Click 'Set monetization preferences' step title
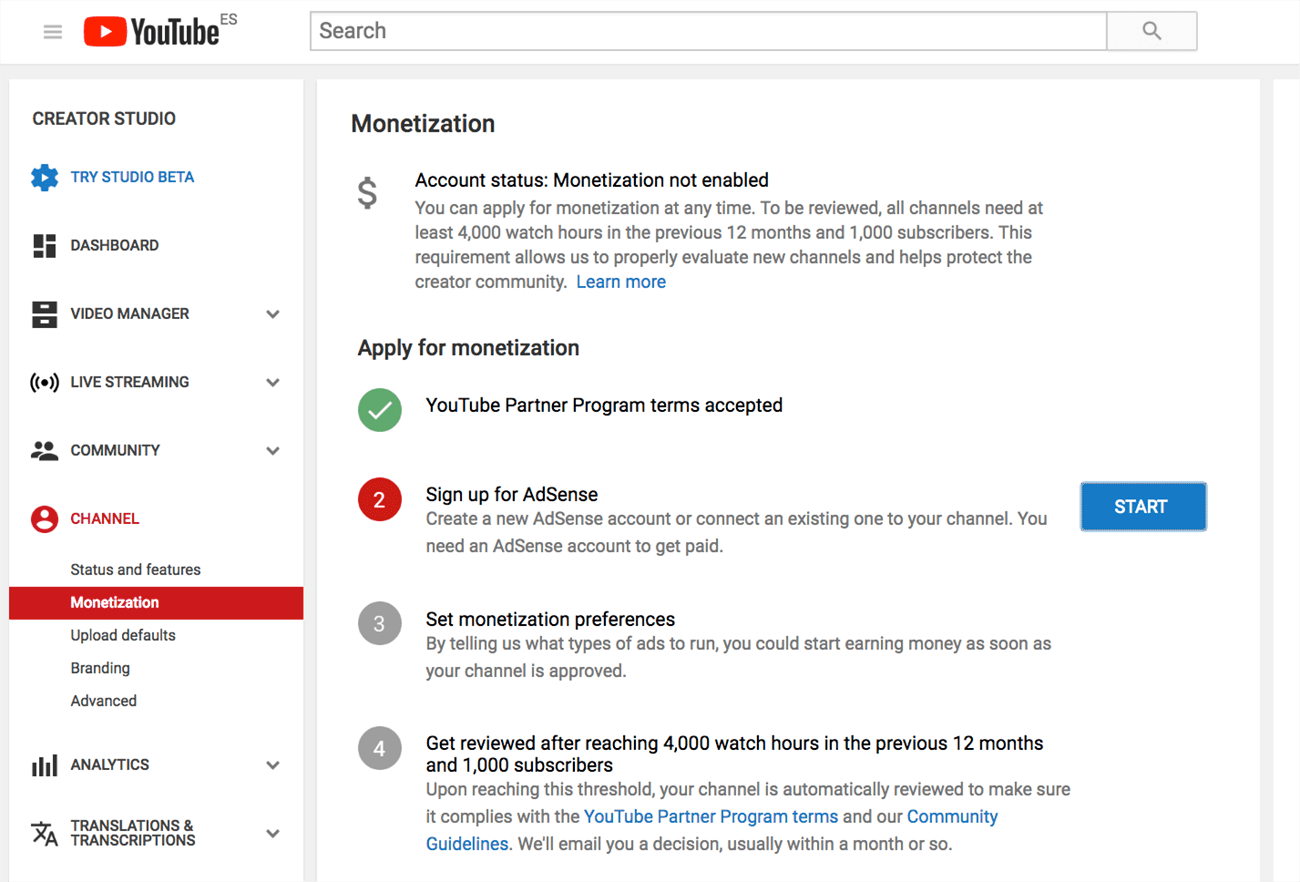 tap(550, 620)
